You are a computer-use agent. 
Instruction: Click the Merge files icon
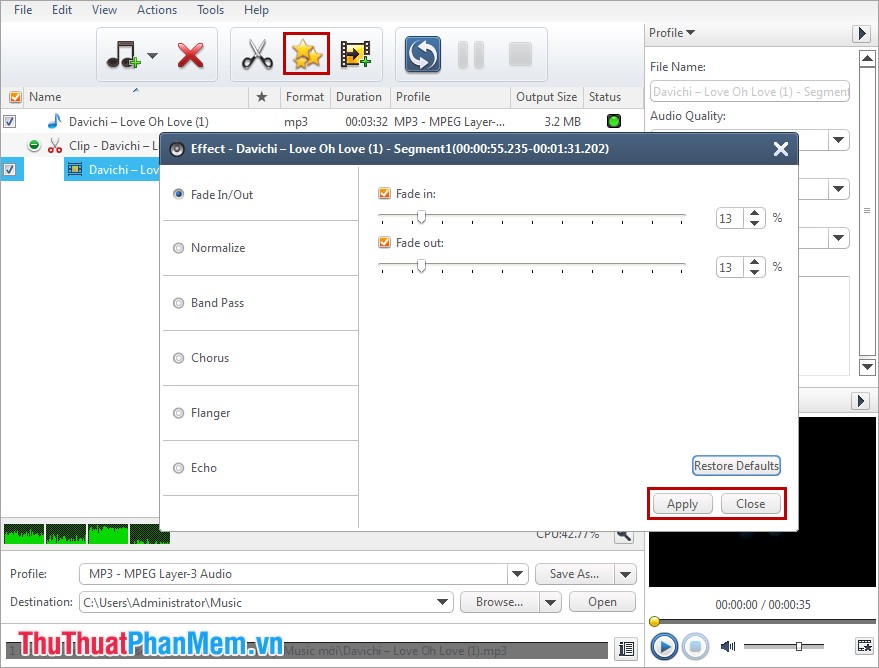click(x=354, y=55)
